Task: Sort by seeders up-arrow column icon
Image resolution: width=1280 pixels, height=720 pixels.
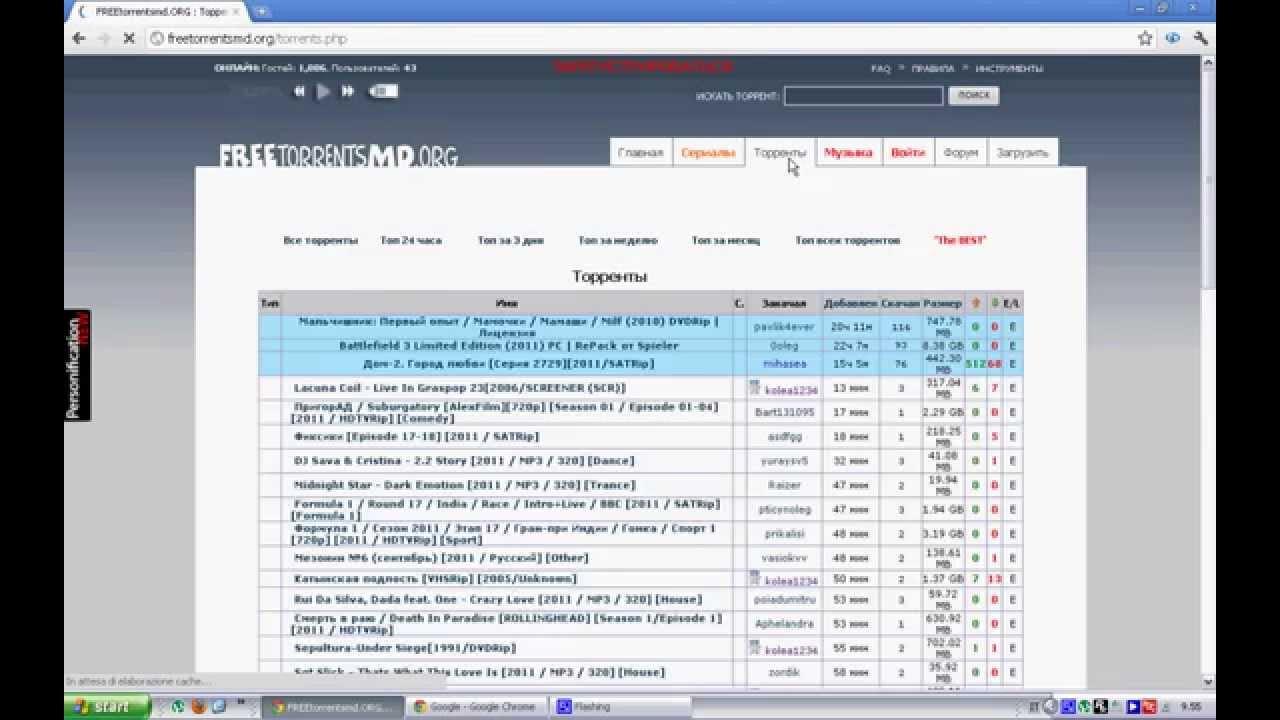Action: [x=975, y=303]
